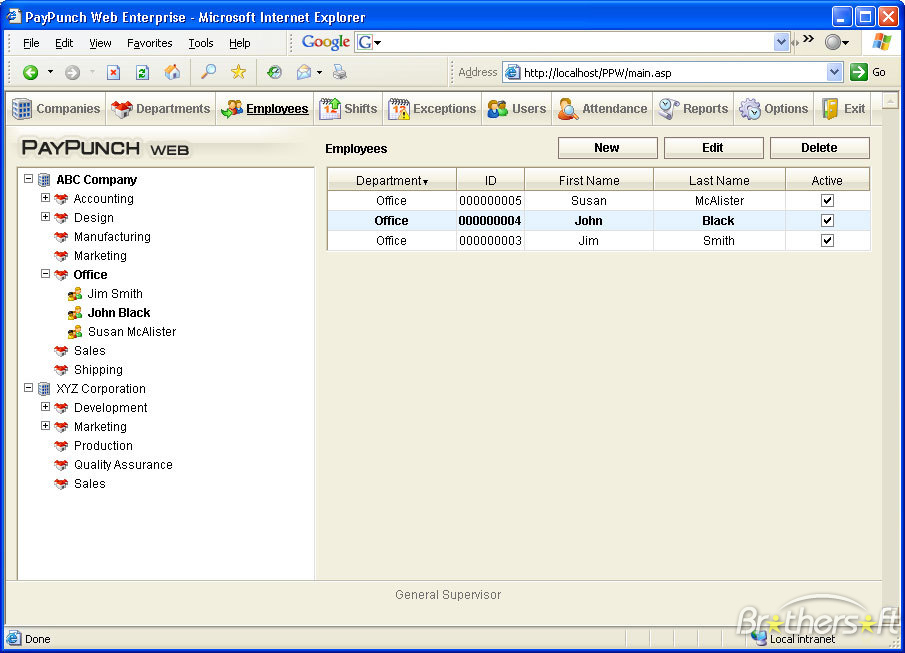
Task: Open the Options section with the gear icon
Action: point(774,109)
